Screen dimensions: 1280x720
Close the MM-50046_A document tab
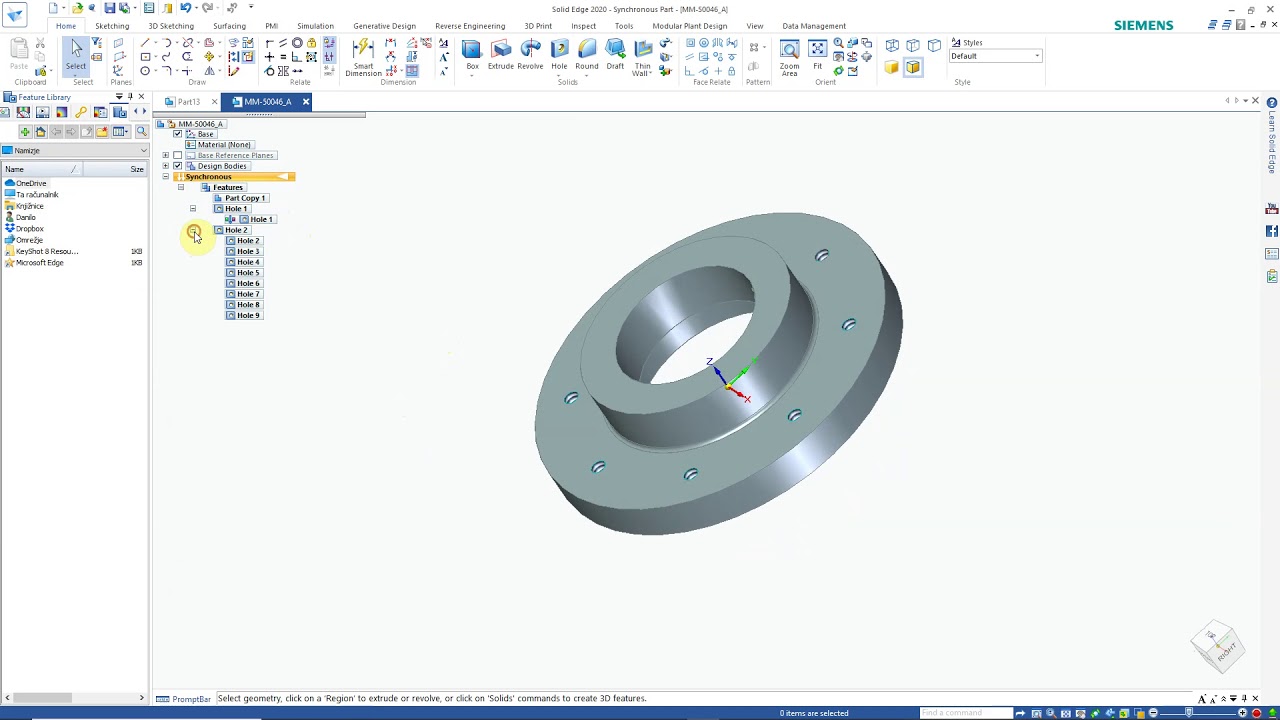coord(305,102)
